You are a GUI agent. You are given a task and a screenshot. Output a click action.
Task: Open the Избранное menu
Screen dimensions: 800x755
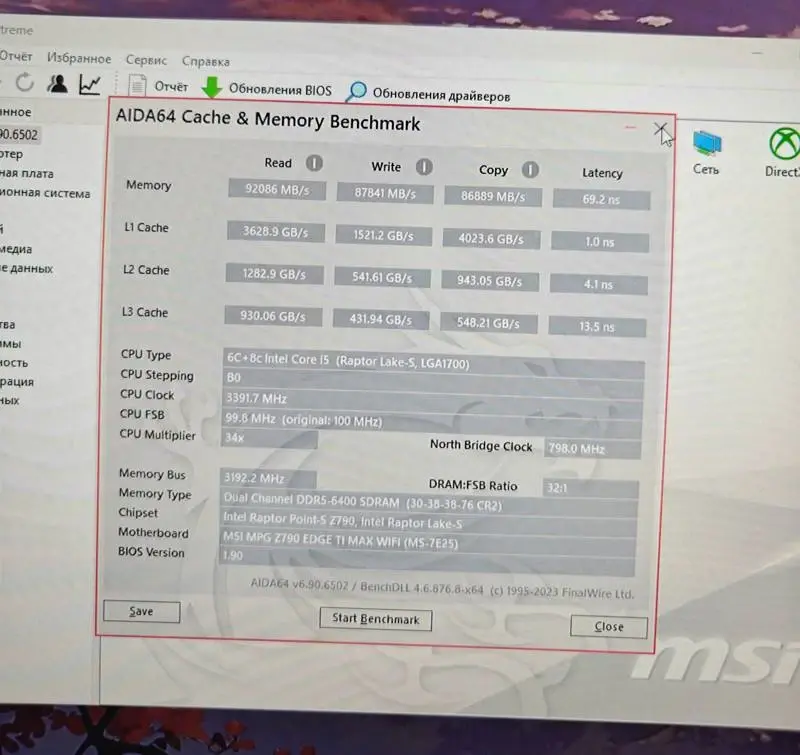79,58
